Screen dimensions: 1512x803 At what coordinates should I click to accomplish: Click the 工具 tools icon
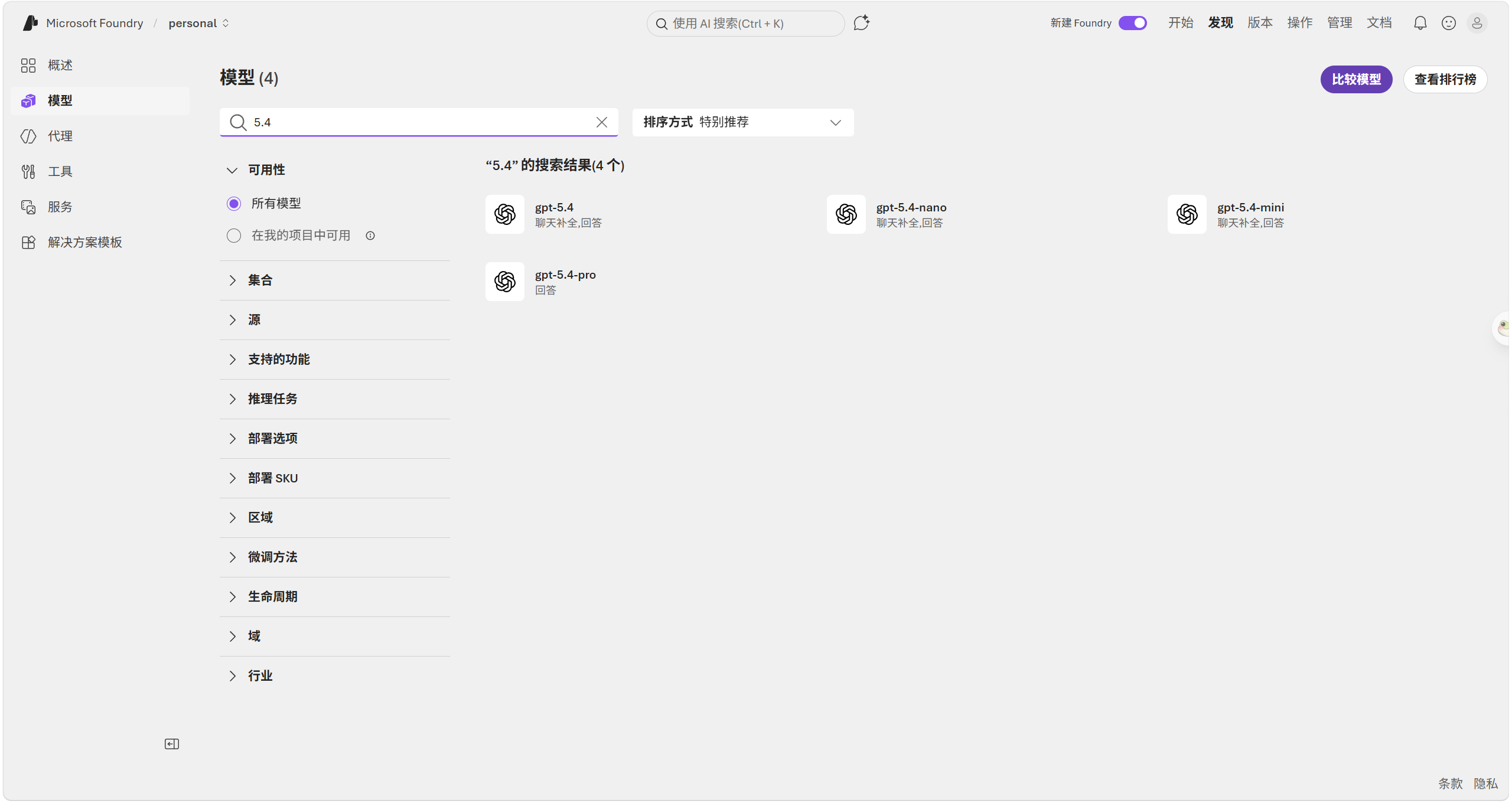[28, 172]
